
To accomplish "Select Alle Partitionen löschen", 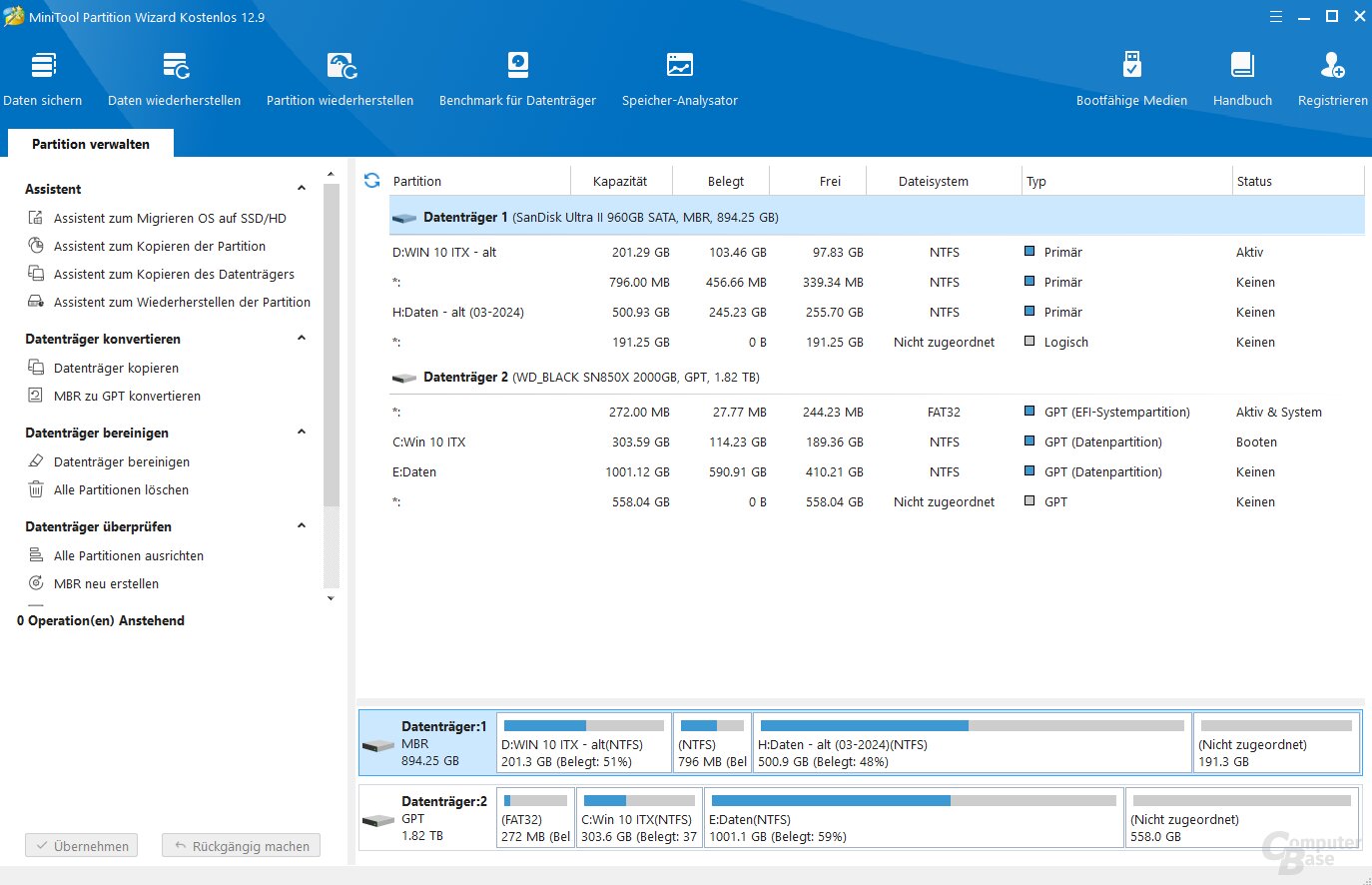I will [119, 489].
